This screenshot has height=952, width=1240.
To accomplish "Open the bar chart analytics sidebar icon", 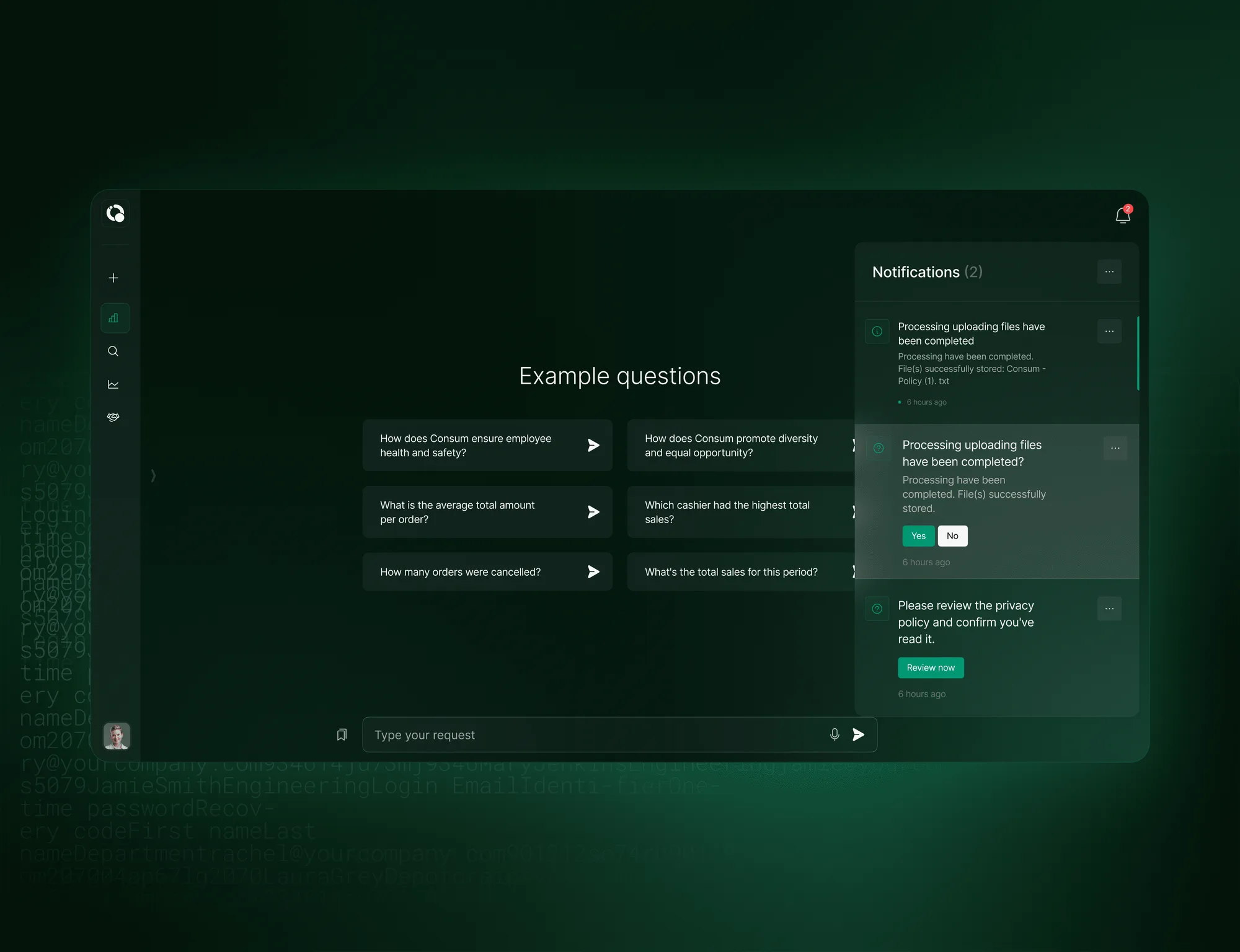I will (115, 318).
